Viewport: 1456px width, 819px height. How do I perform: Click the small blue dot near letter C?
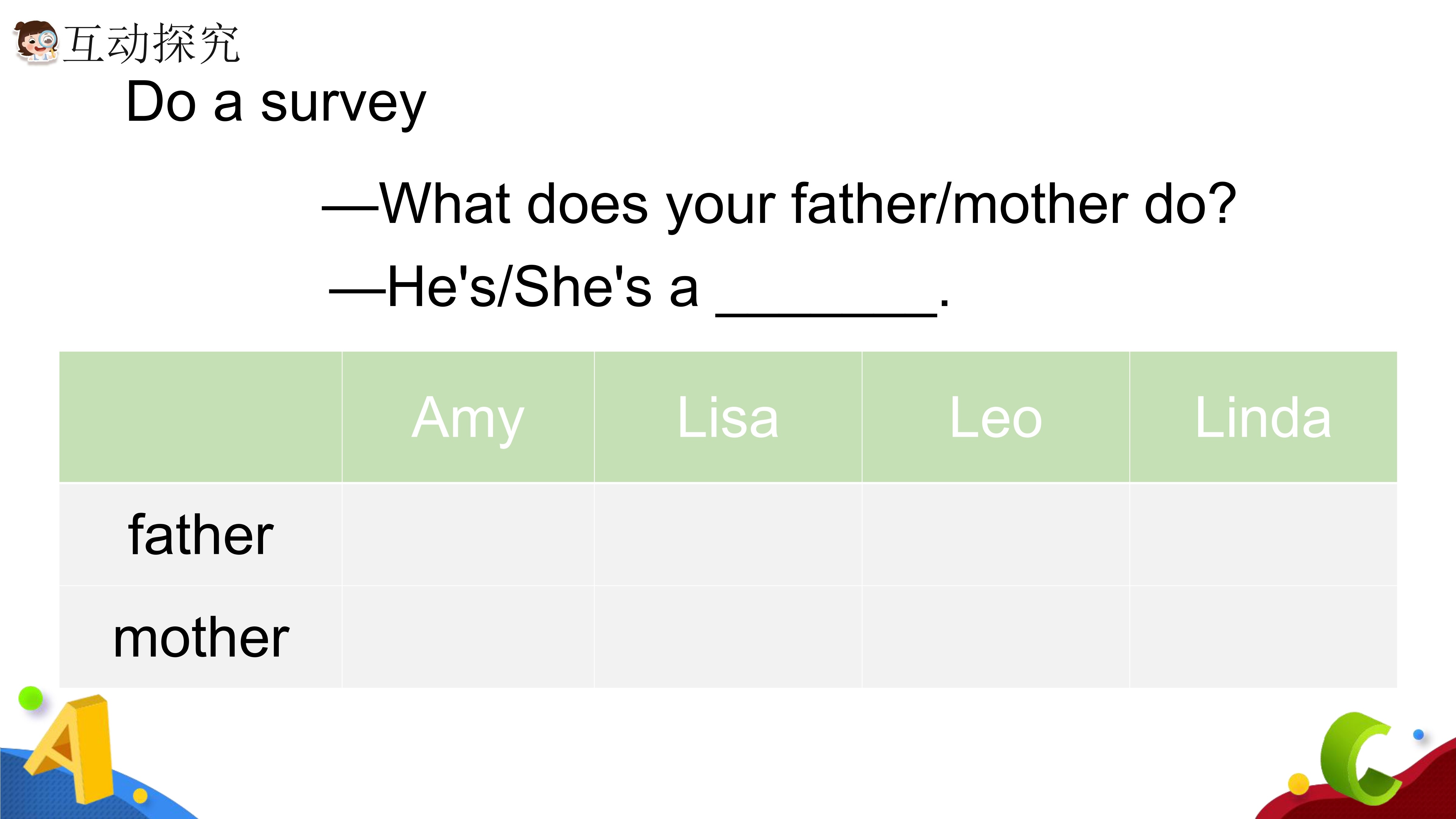(1418, 735)
